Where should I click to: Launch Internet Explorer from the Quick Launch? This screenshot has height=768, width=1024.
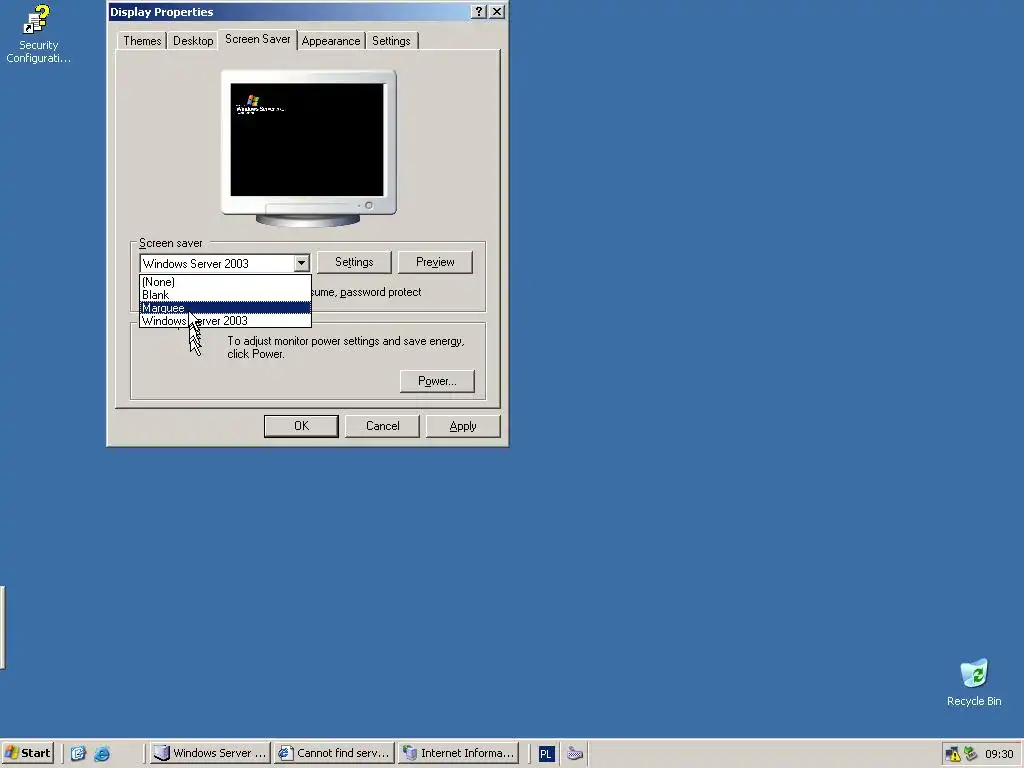pos(102,753)
